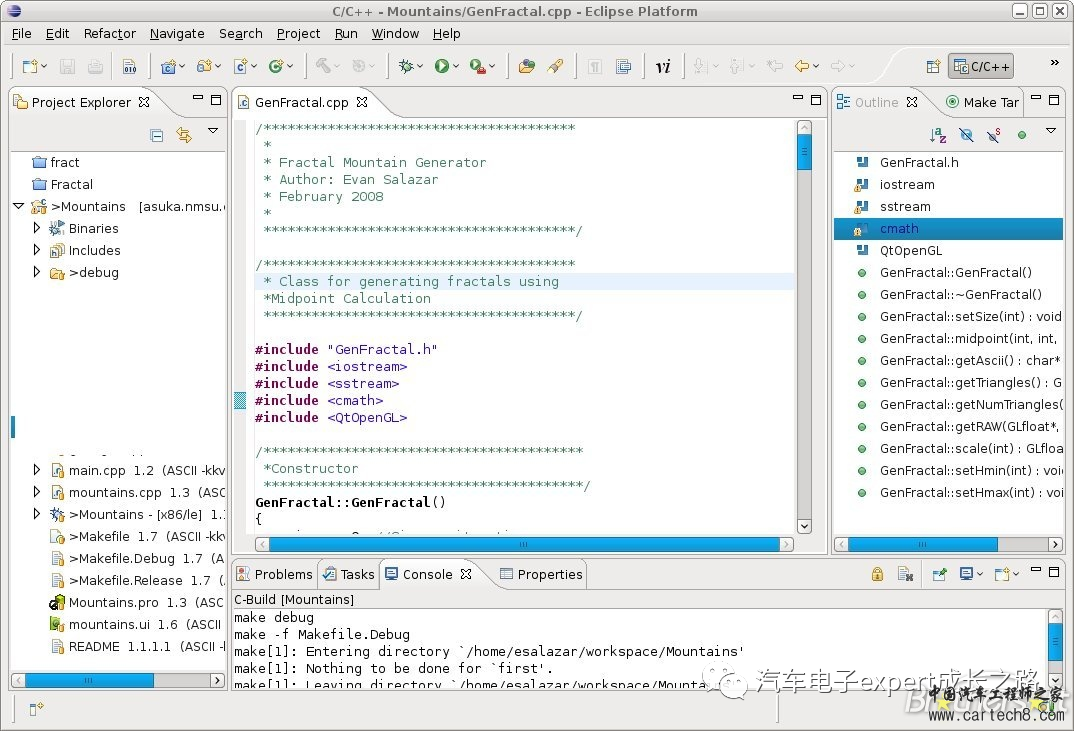Click the Open Perspective icon
This screenshot has height=731, width=1074.
933,66
